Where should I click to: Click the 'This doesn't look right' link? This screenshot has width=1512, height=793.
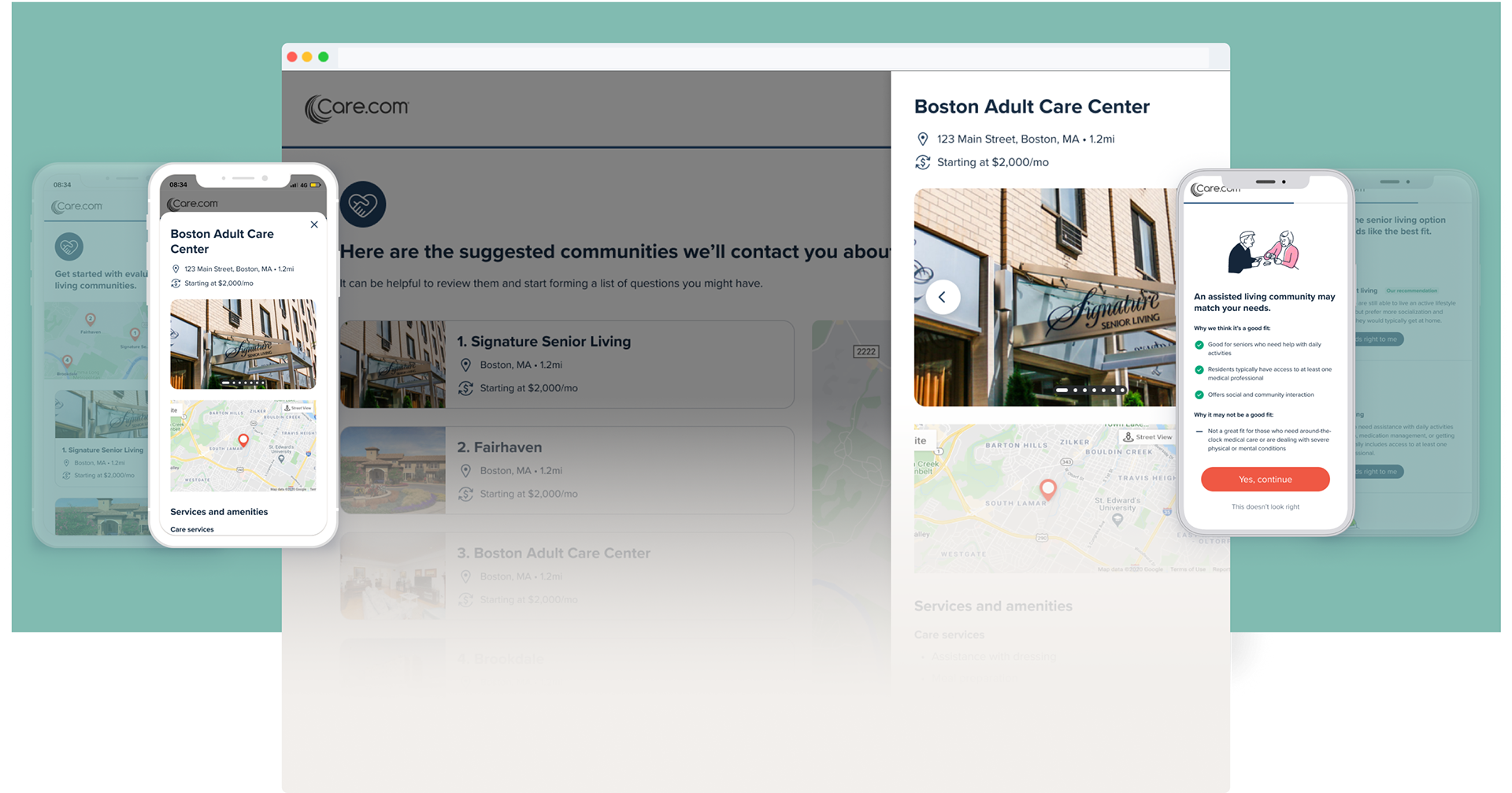click(1266, 507)
